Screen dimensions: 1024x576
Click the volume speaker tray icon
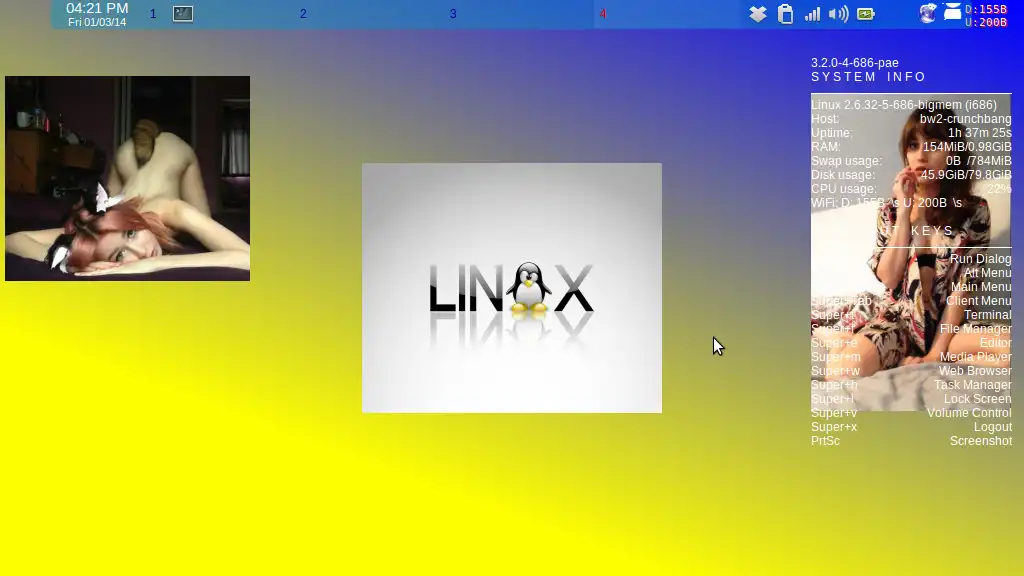(839, 14)
